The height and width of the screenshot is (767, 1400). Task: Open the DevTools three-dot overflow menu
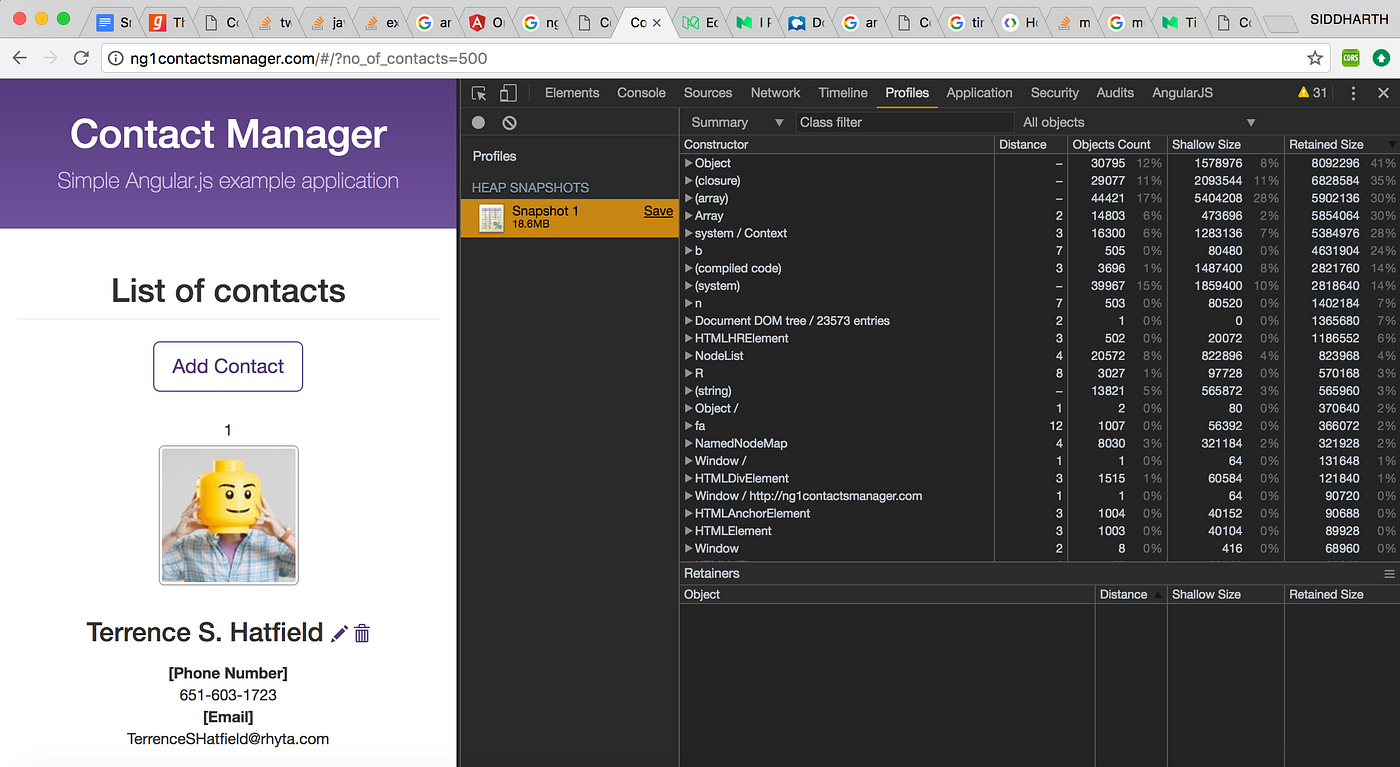(x=1354, y=92)
